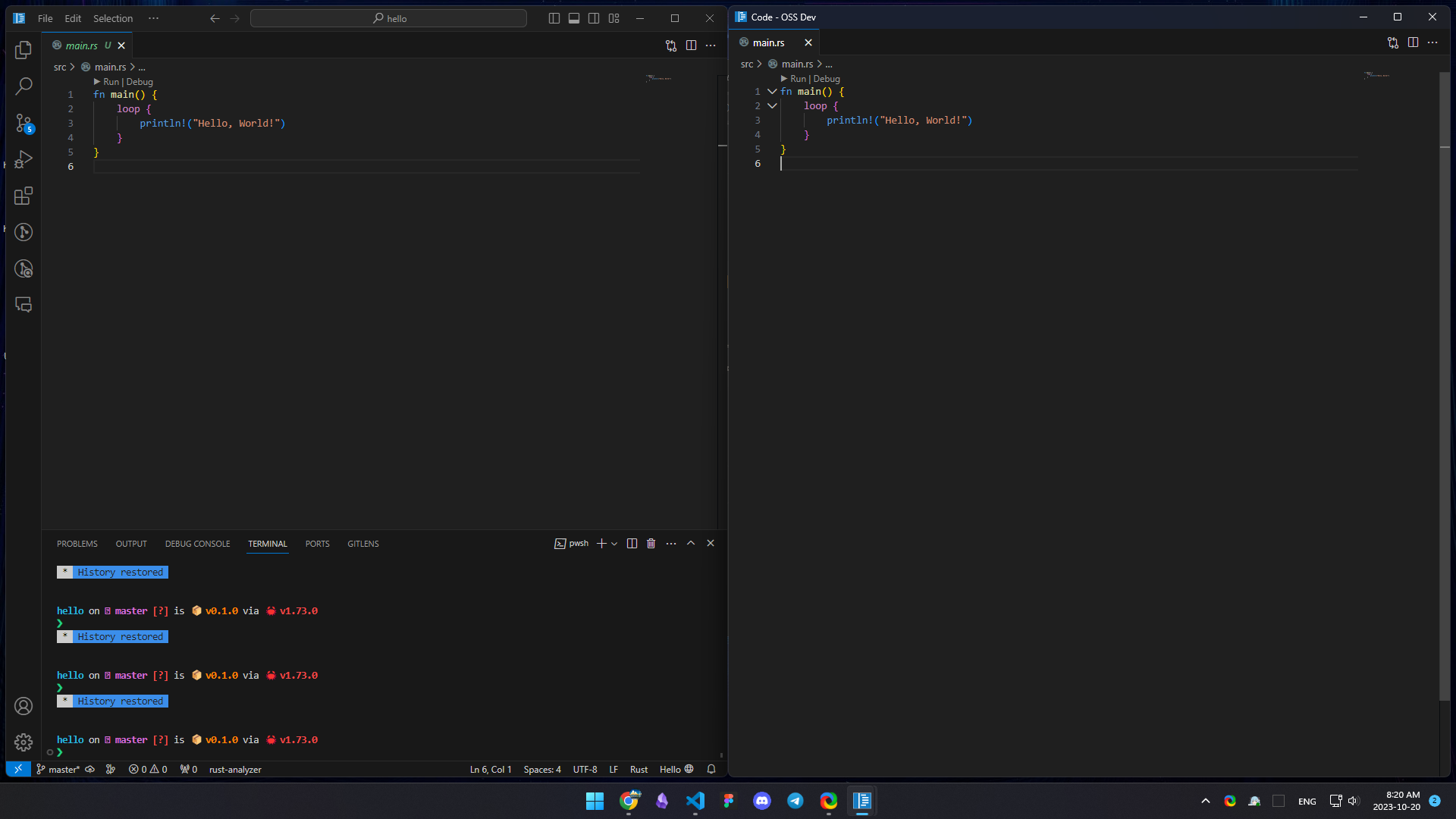Open the Manage settings gear
The height and width of the screenshot is (819, 1456).
coord(24,742)
